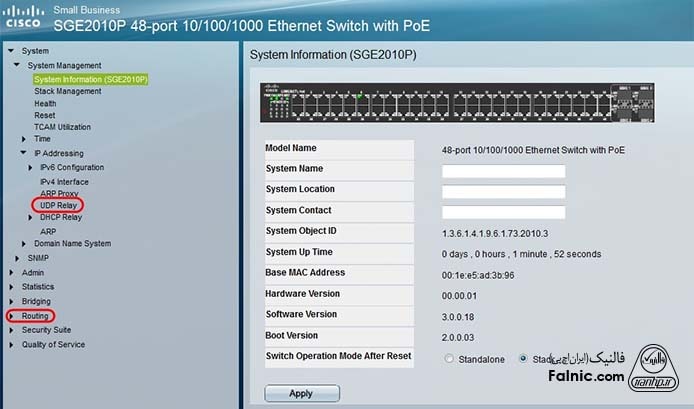This screenshot has width=694, height=409.
Task: Go to TCAM Utilization page
Action: pyautogui.click(x=62, y=127)
